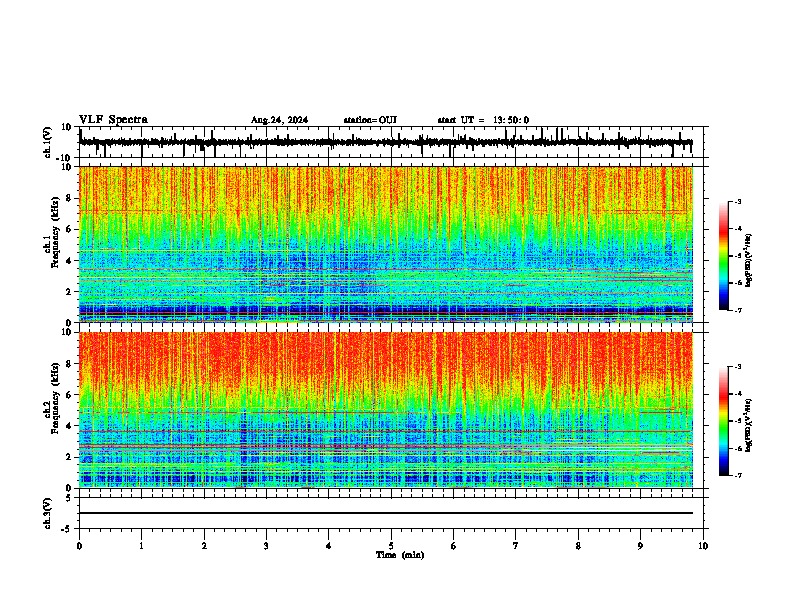Click time-axis tick label "8"

coord(578,546)
